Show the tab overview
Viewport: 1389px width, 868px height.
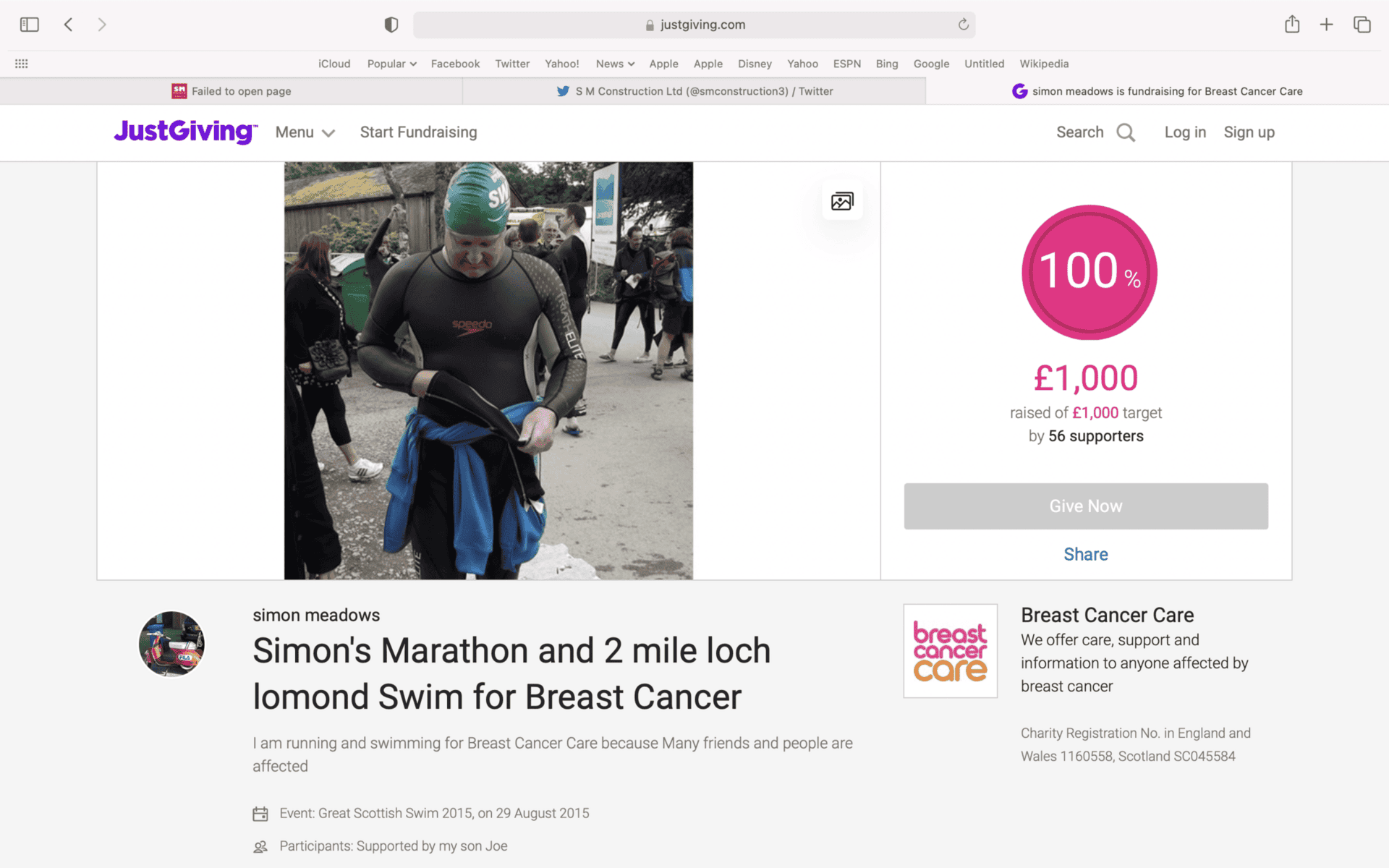point(1362,25)
